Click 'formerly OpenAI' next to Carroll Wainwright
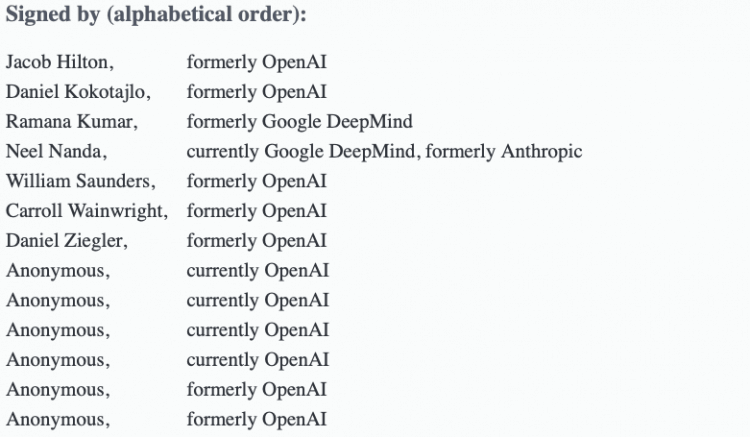This screenshot has height=437, width=750. click(257, 211)
